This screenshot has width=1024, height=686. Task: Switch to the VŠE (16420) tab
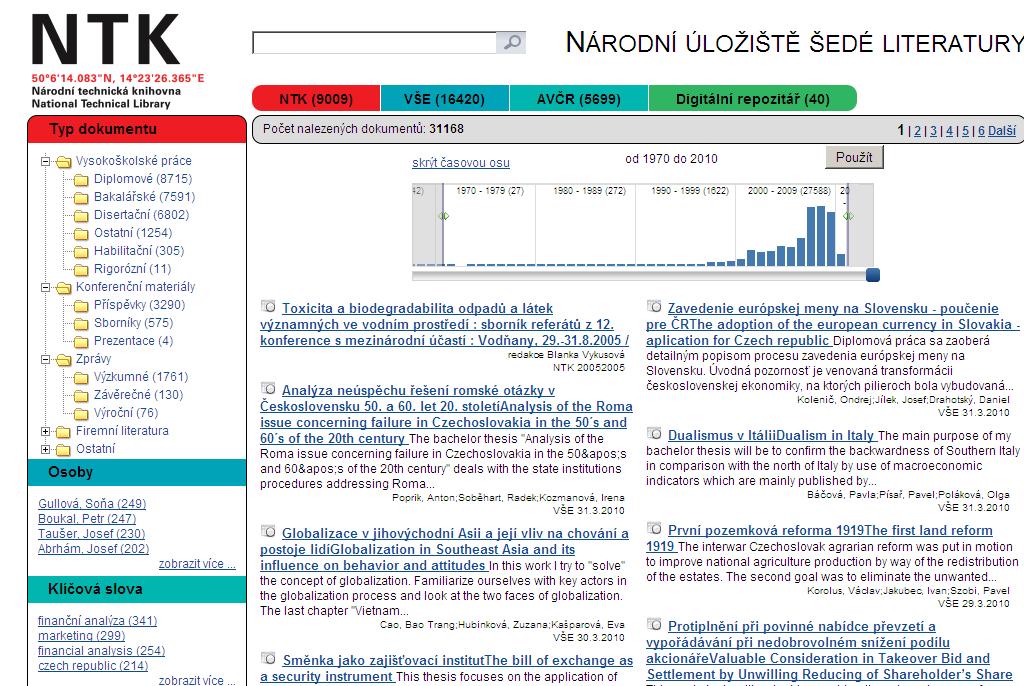click(444, 99)
